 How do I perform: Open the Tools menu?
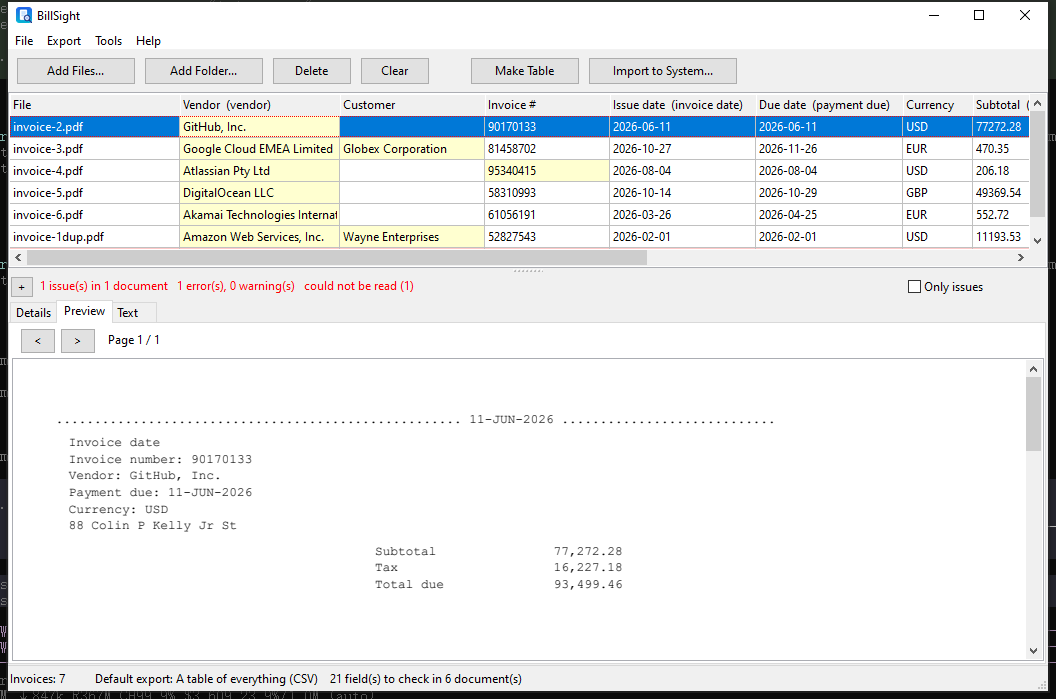point(108,40)
